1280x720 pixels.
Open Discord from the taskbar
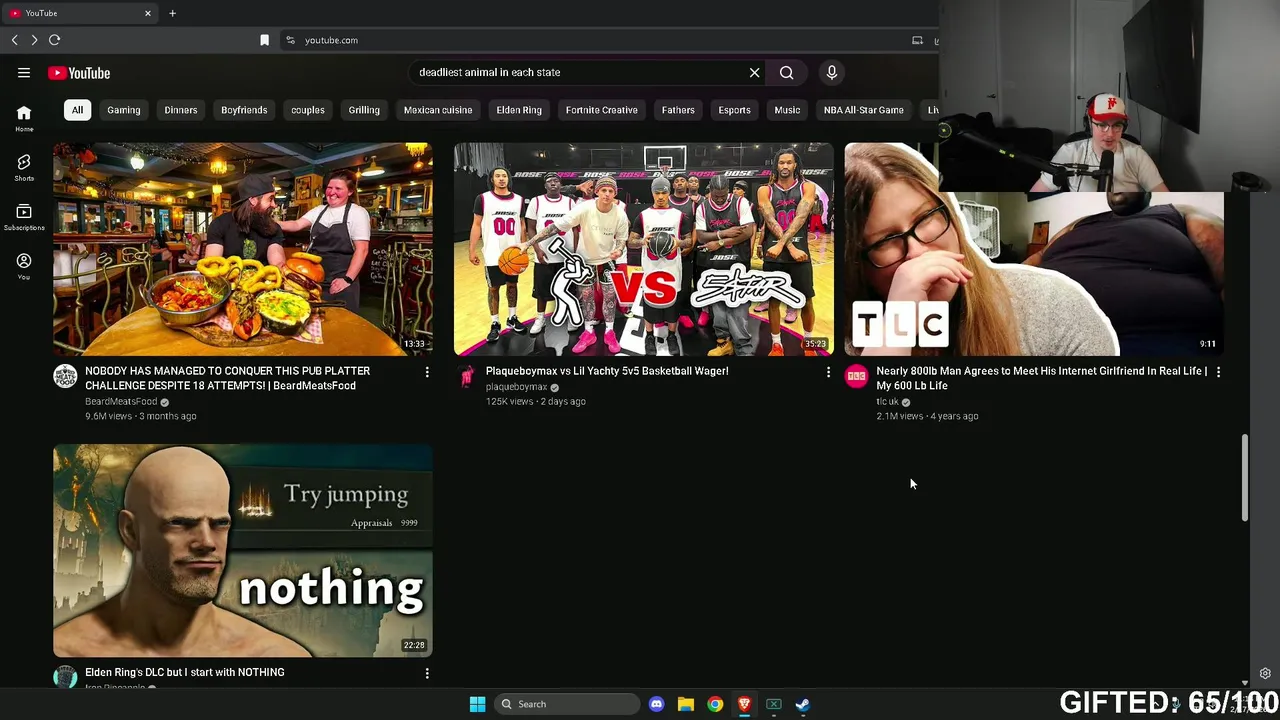point(656,704)
